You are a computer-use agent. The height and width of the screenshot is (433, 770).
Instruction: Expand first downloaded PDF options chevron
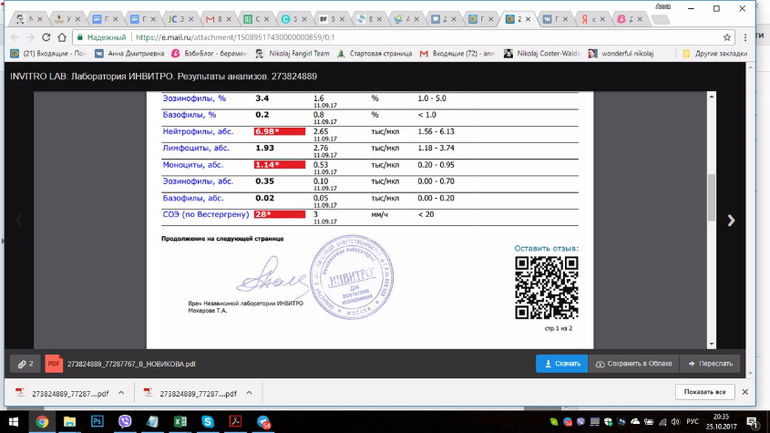[x=121, y=393]
